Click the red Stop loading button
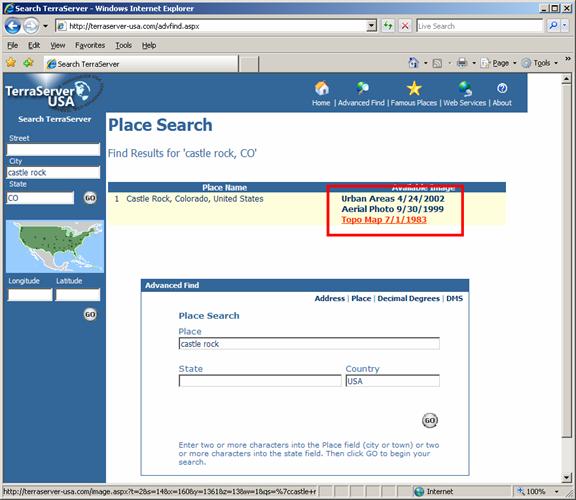 [x=405, y=26]
